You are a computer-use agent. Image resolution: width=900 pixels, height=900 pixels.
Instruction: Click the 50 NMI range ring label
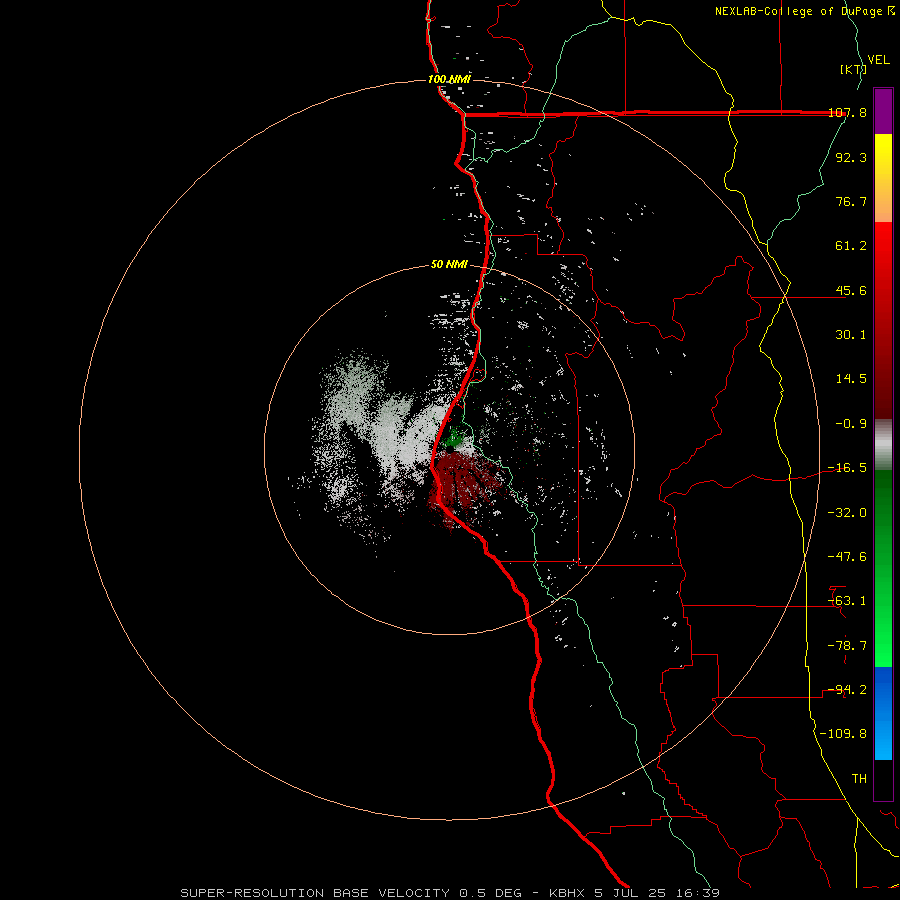pyautogui.click(x=449, y=265)
